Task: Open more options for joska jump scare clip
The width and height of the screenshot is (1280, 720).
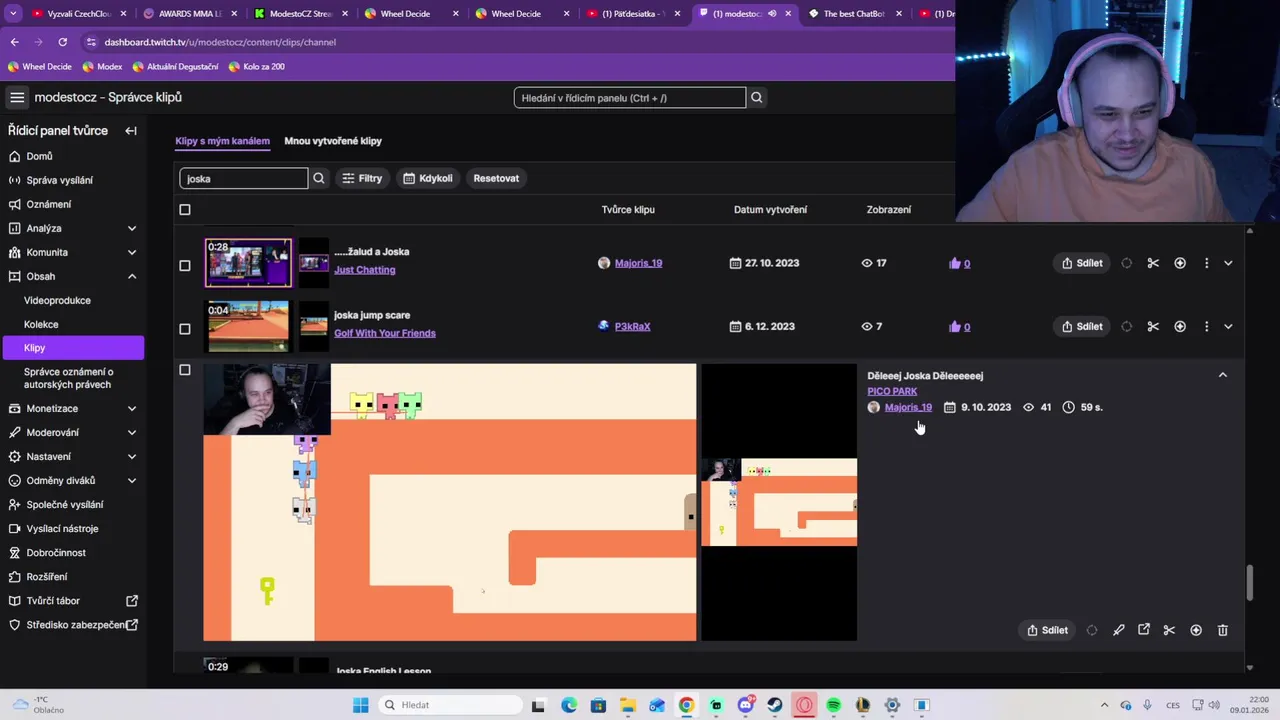Action: tap(1206, 326)
